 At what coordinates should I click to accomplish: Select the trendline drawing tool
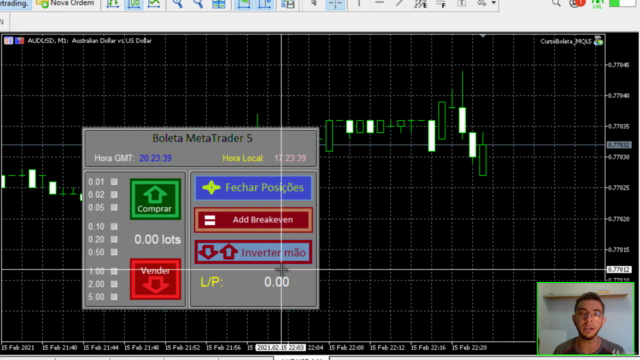tap(400, 4)
